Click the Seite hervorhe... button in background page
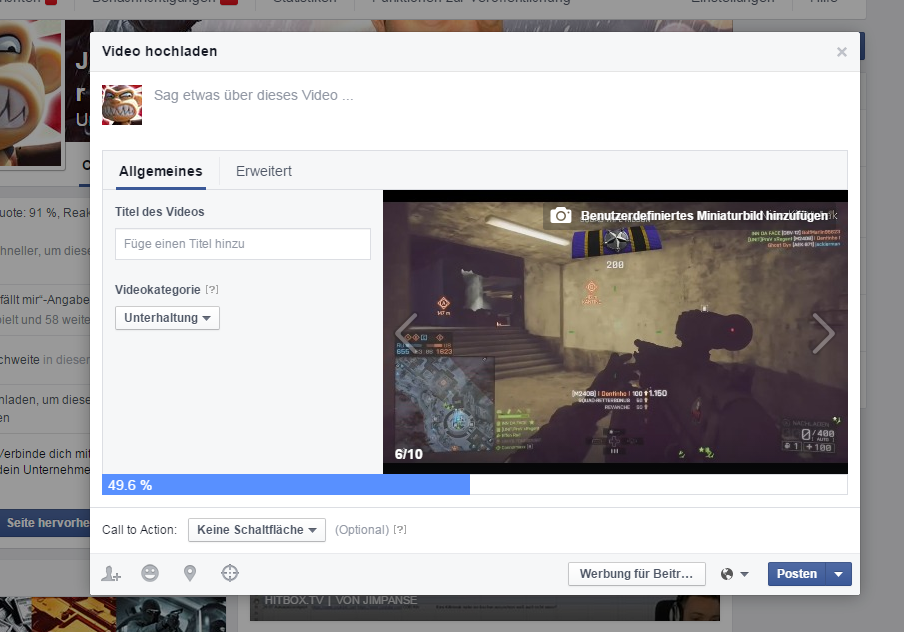 (45, 523)
